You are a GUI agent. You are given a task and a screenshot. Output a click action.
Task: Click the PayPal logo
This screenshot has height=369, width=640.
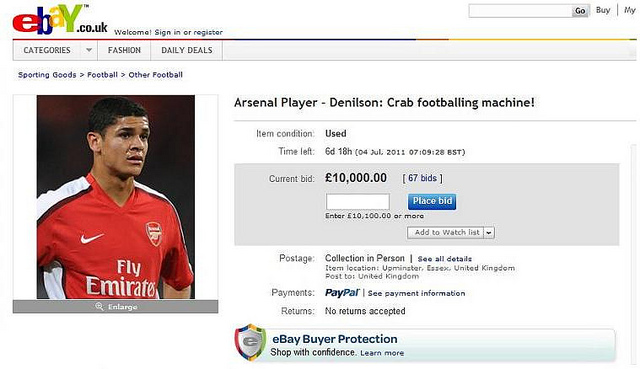342,293
